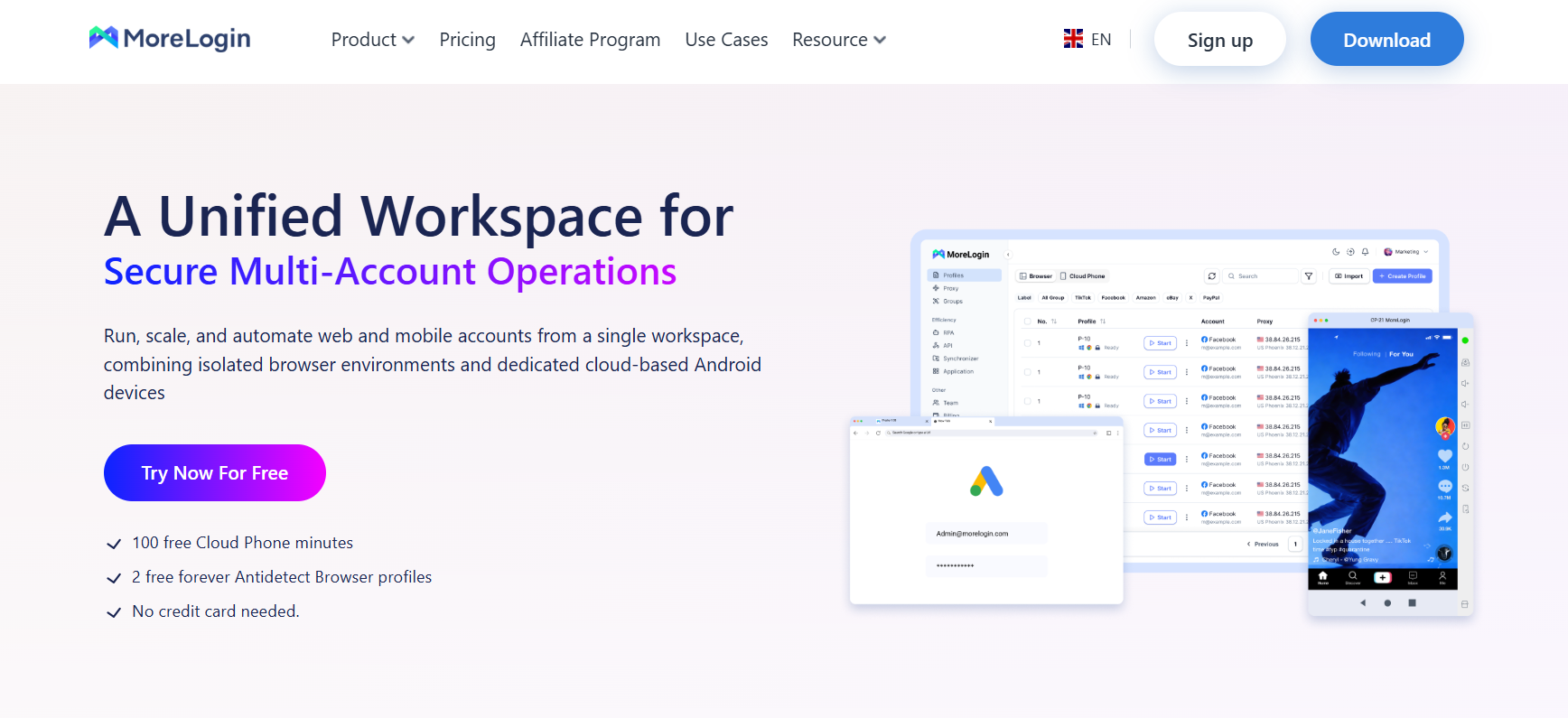Click the Create Profile button
The height and width of the screenshot is (718, 1568).
tap(1403, 276)
